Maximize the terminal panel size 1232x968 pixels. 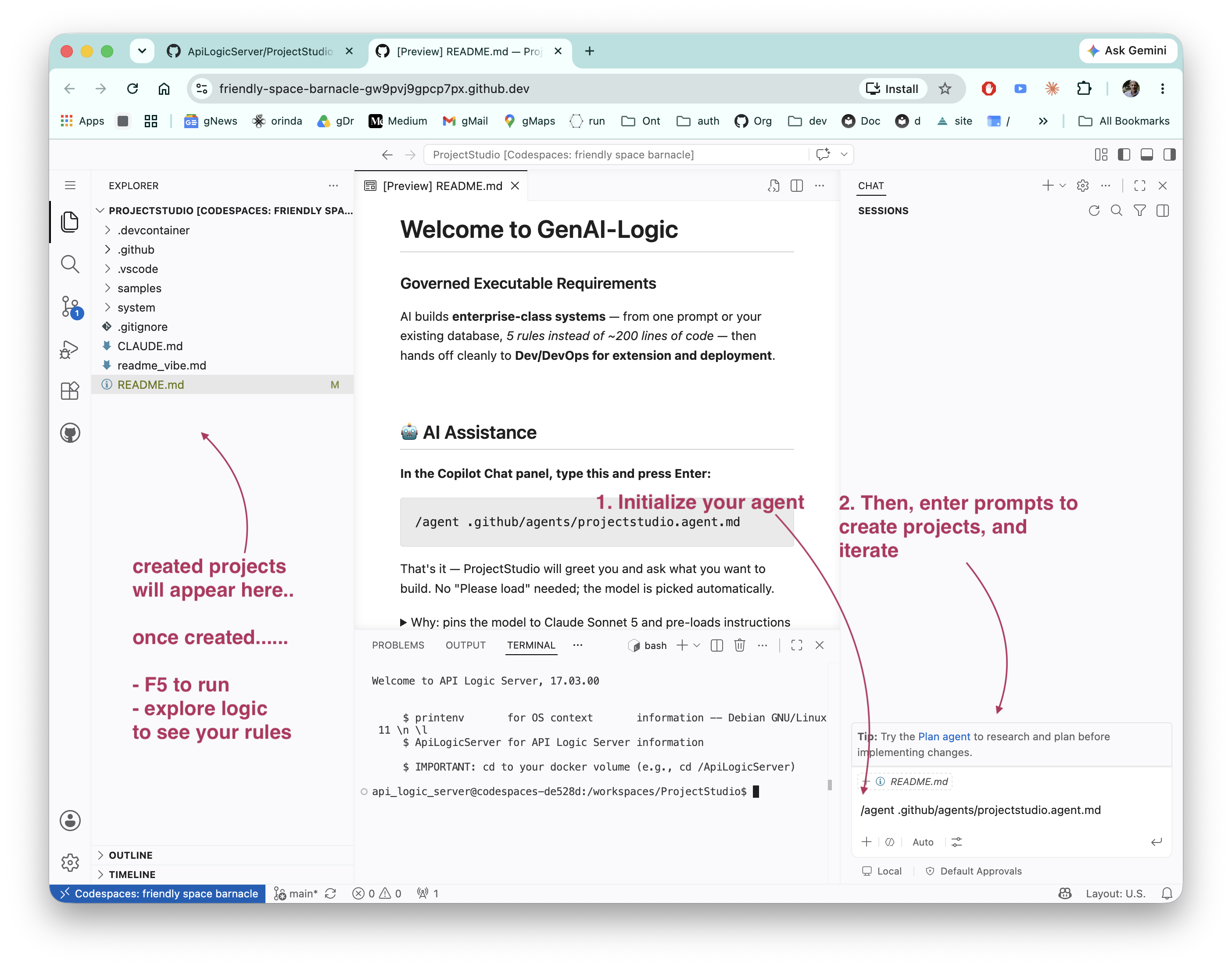tap(796, 645)
